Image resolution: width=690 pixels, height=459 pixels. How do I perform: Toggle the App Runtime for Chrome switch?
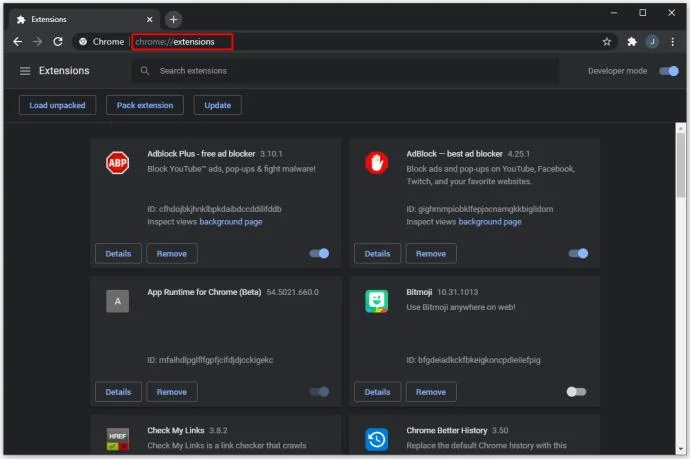click(319, 392)
